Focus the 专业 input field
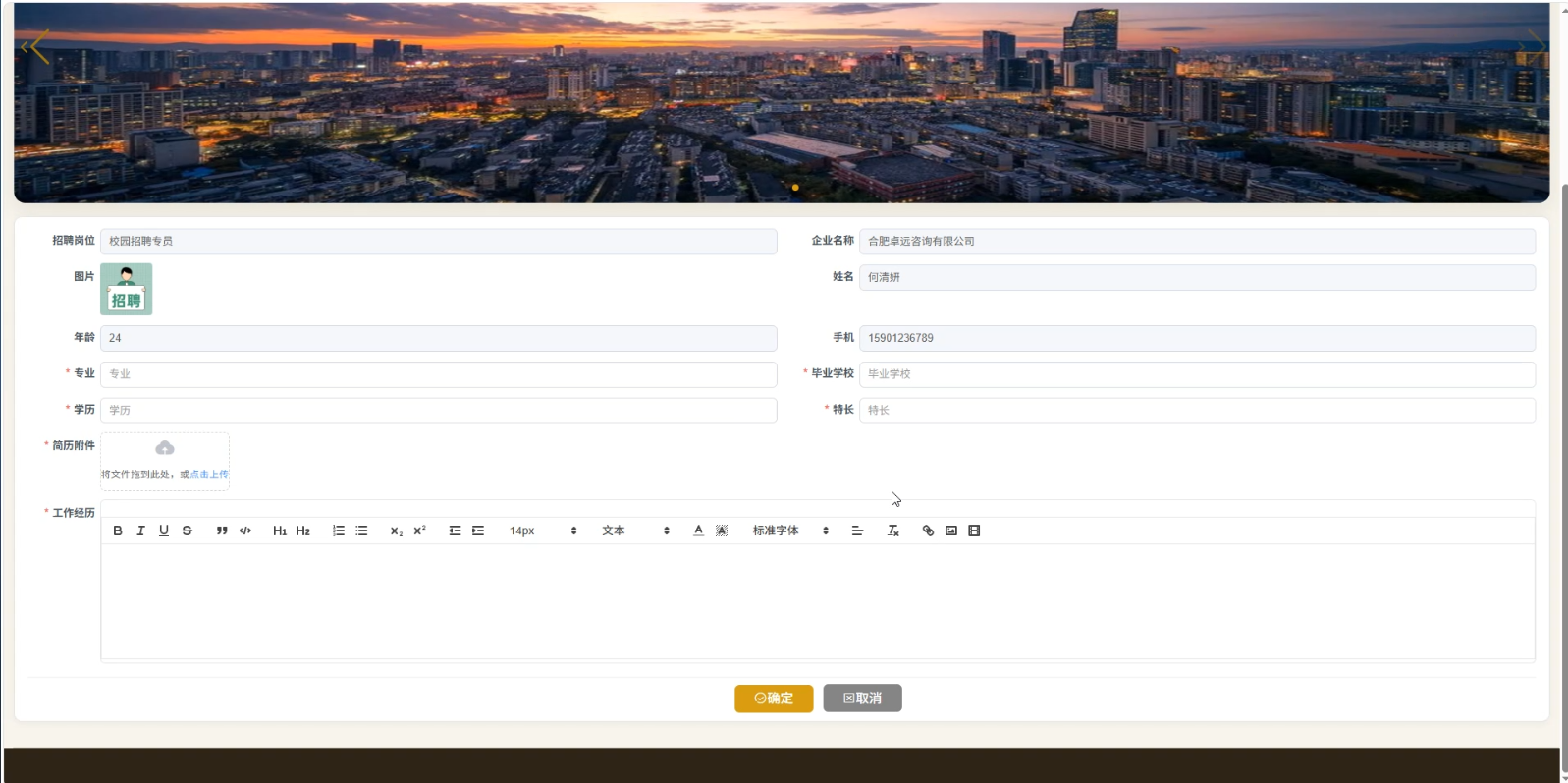This screenshot has height=783, width=1568. coord(438,374)
